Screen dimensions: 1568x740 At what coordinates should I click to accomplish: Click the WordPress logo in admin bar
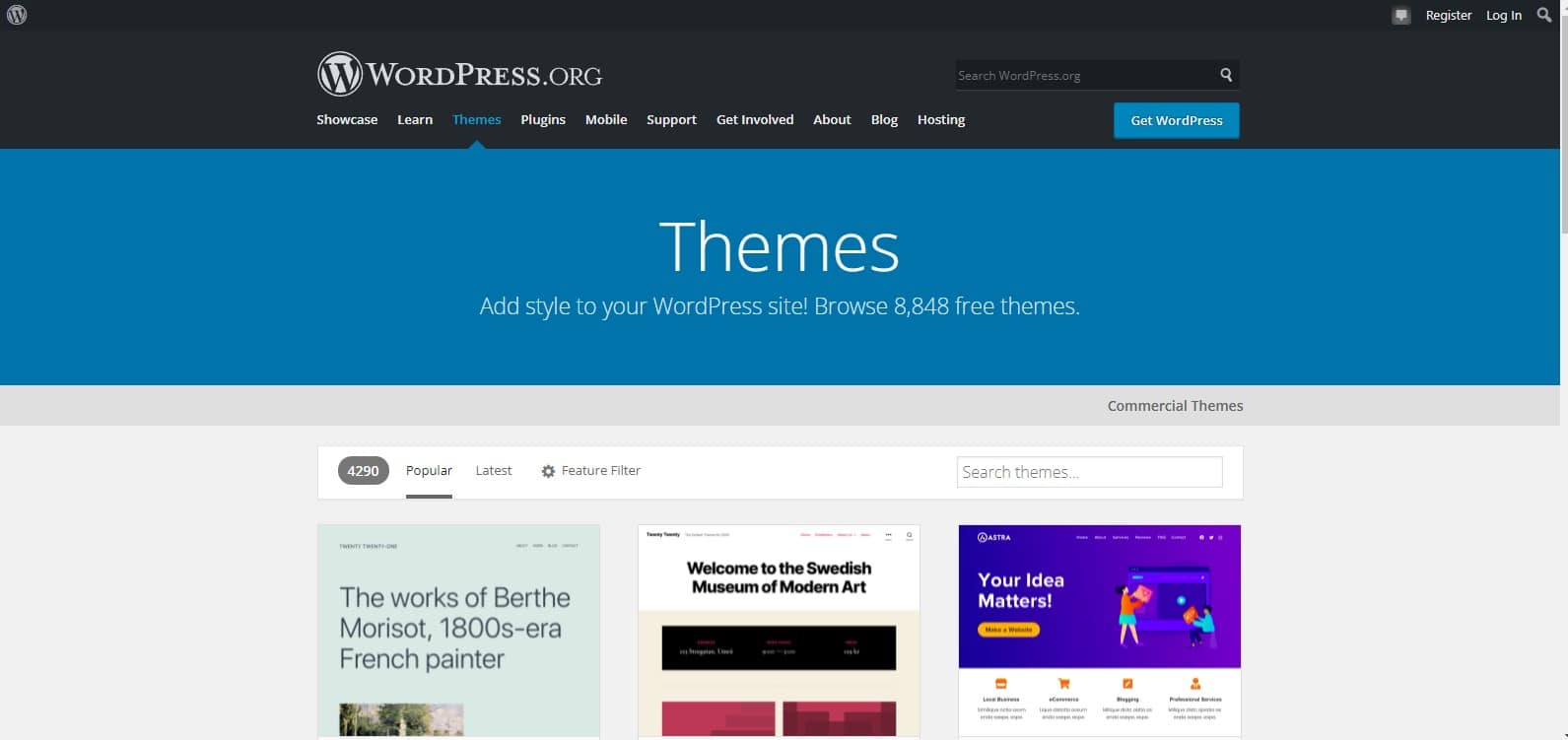[x=17, y=15]
